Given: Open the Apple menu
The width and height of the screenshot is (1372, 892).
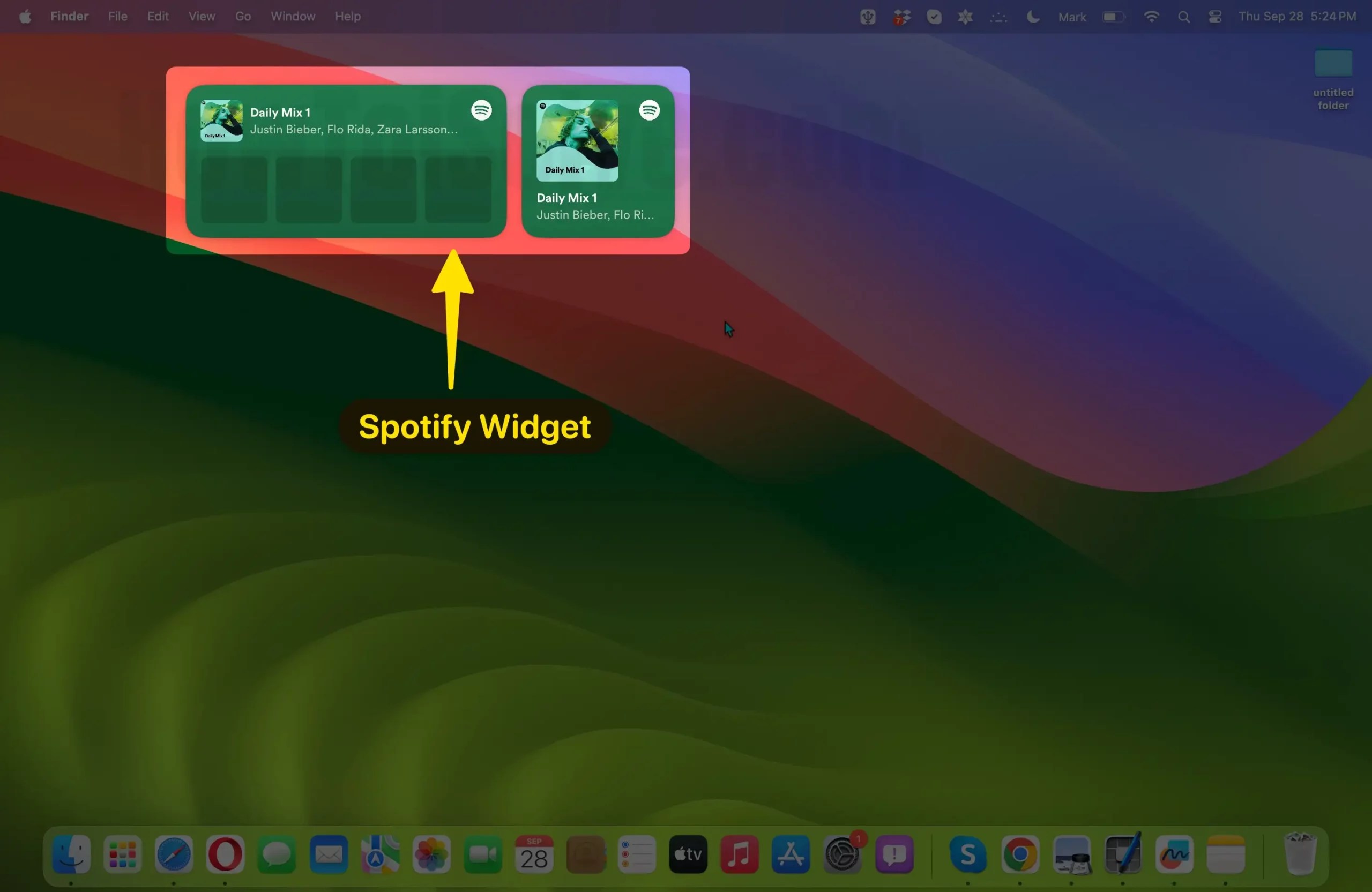Looking at the screenshot, I should (24, 16).
